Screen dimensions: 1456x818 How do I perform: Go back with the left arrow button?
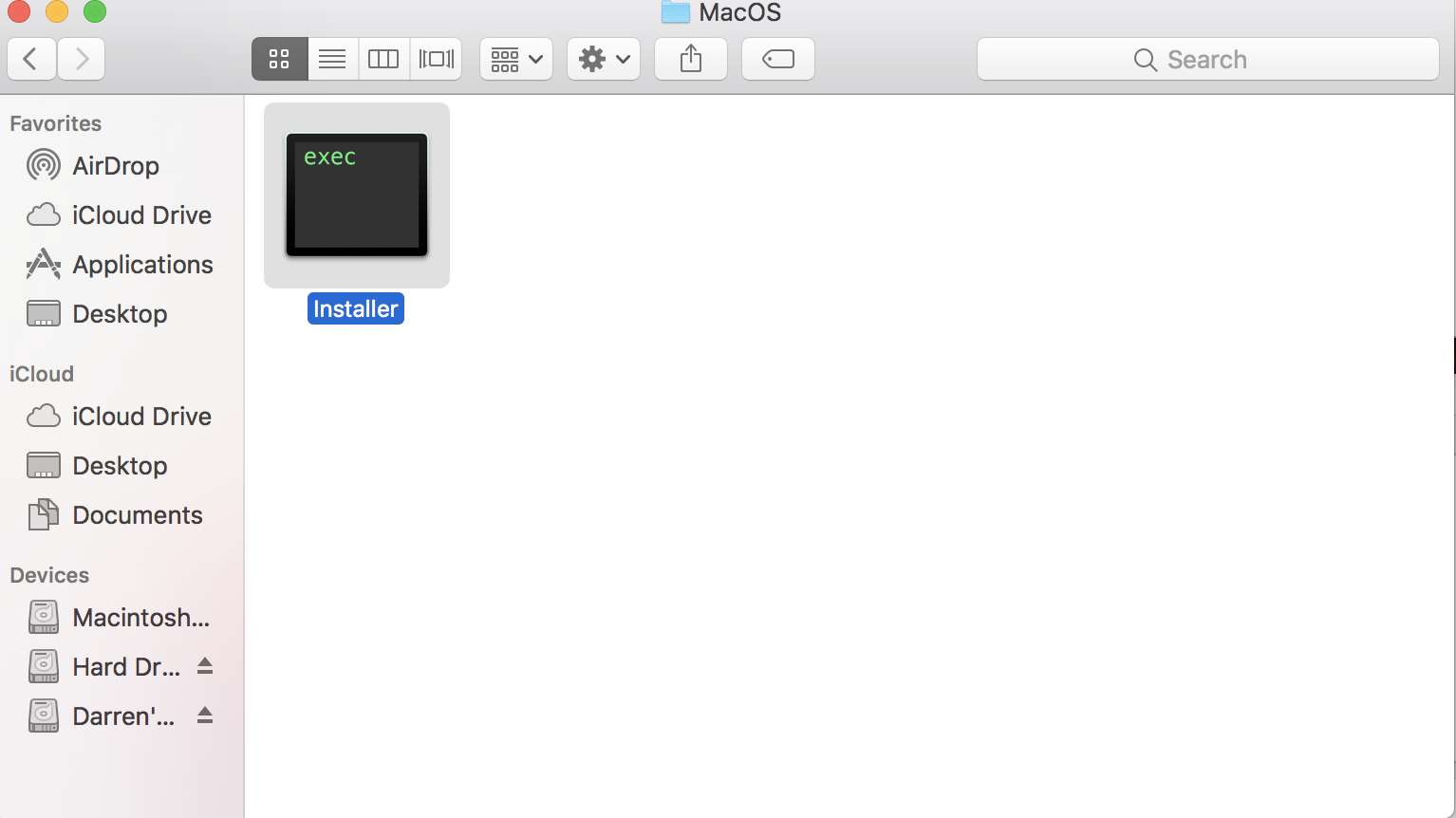coord(31,59)
